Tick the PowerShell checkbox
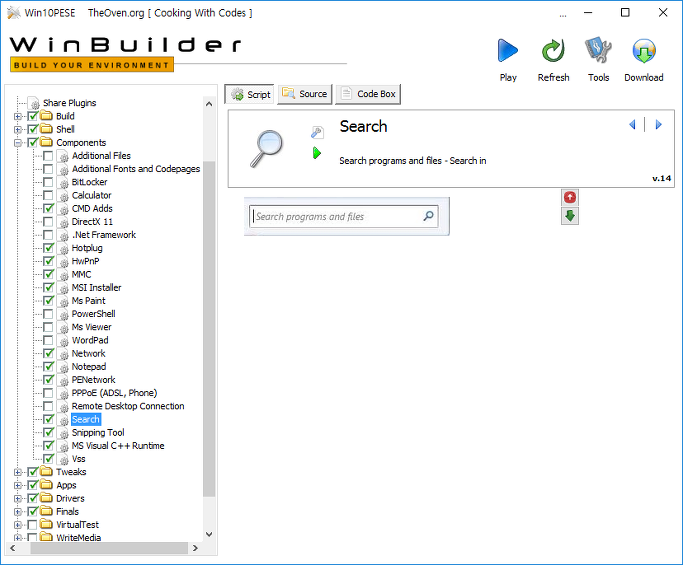 (48, 314)
